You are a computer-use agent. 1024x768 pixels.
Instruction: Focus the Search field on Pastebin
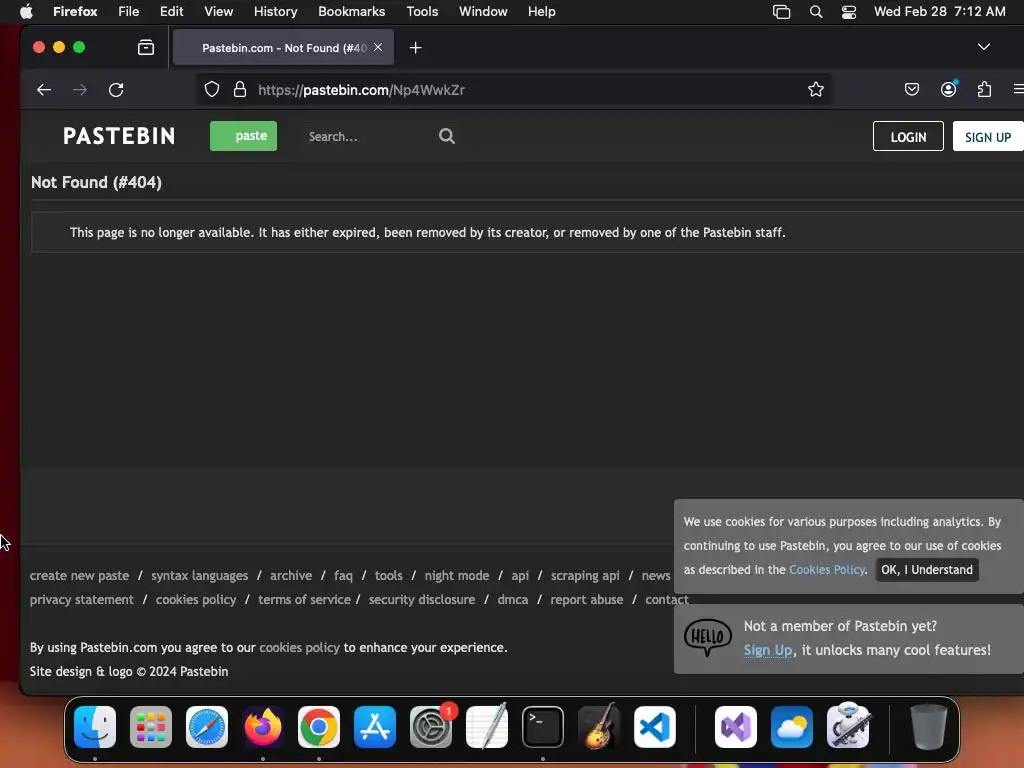(369, 136)
